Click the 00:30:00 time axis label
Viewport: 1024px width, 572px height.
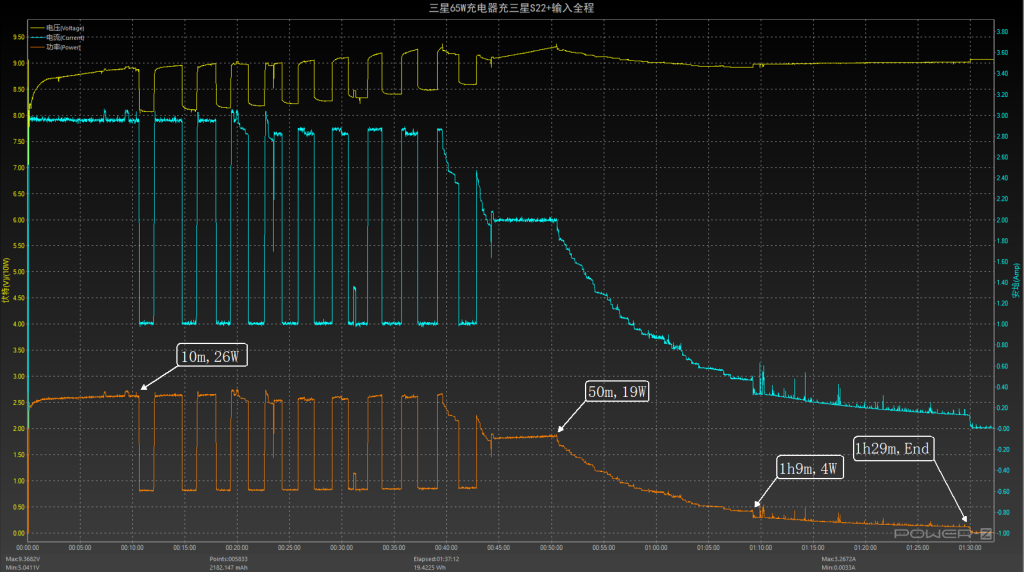342,548
